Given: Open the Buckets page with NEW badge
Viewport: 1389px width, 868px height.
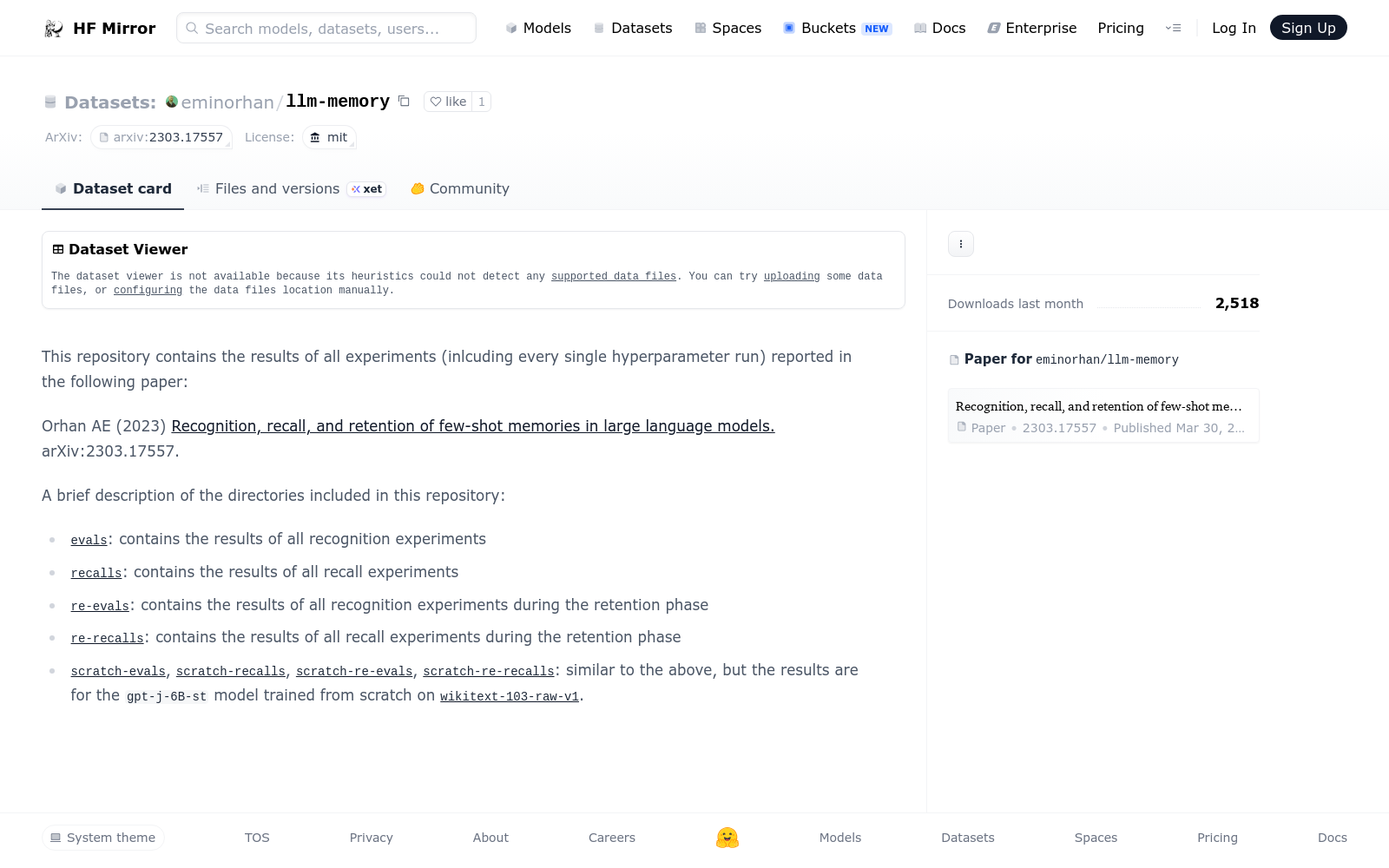Looking at the screenshot, I should [x=837, y=28].
